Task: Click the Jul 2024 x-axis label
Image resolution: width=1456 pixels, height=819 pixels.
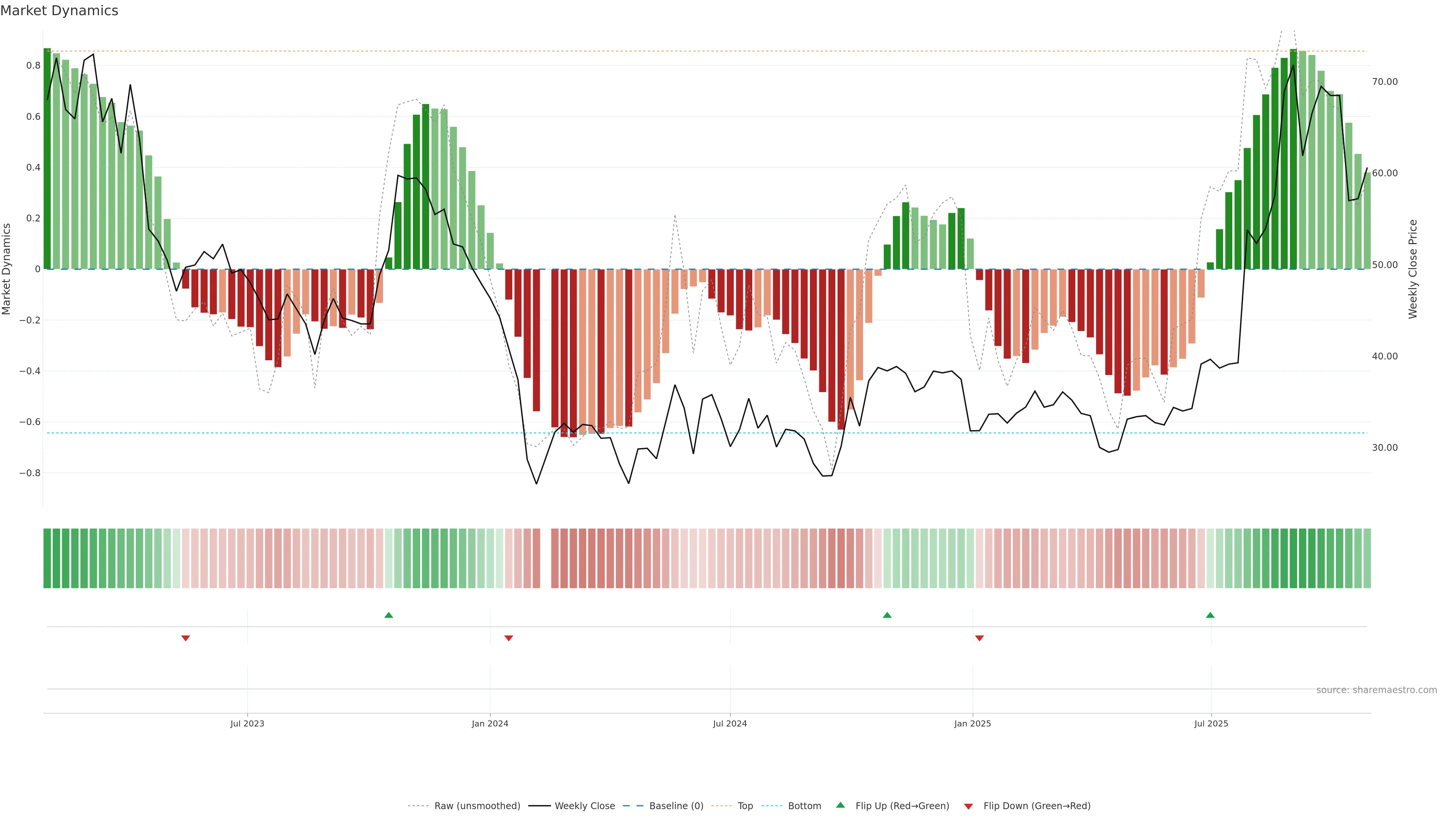Action: (x=730, y=723)
